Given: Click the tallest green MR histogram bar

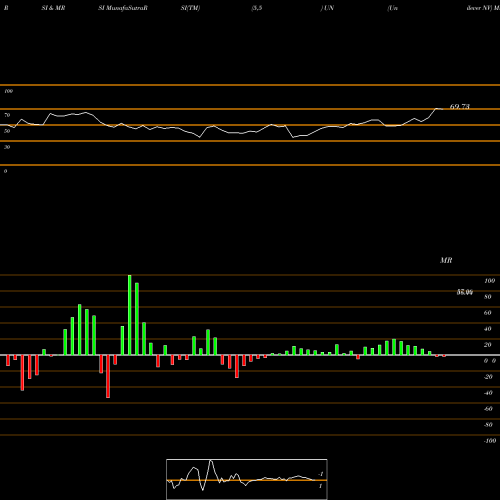Looking at the screenshot, I should click(130, 315).
